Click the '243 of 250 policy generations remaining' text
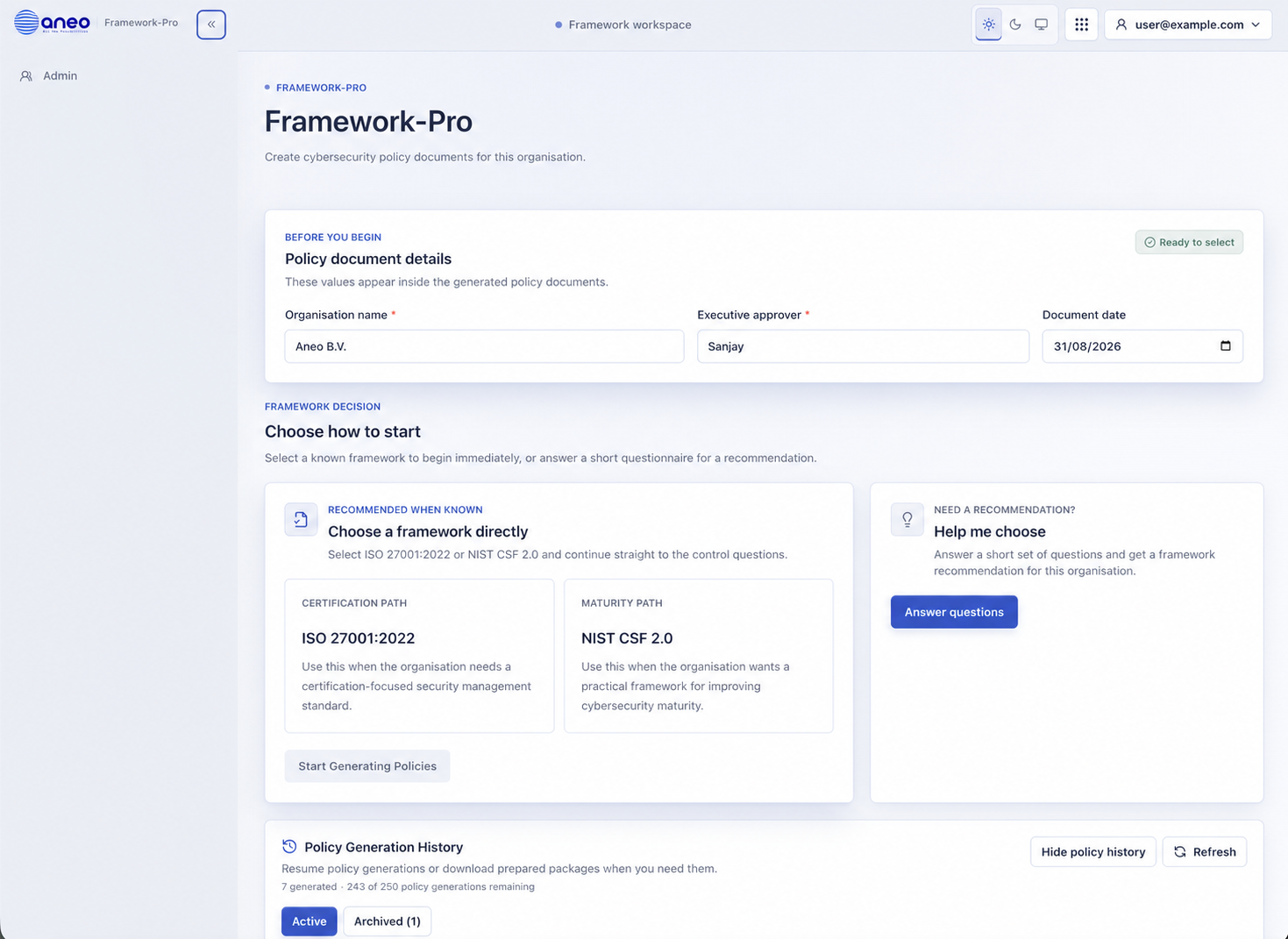Screen dimensions: 1288x939 click(x=440, y=886)
